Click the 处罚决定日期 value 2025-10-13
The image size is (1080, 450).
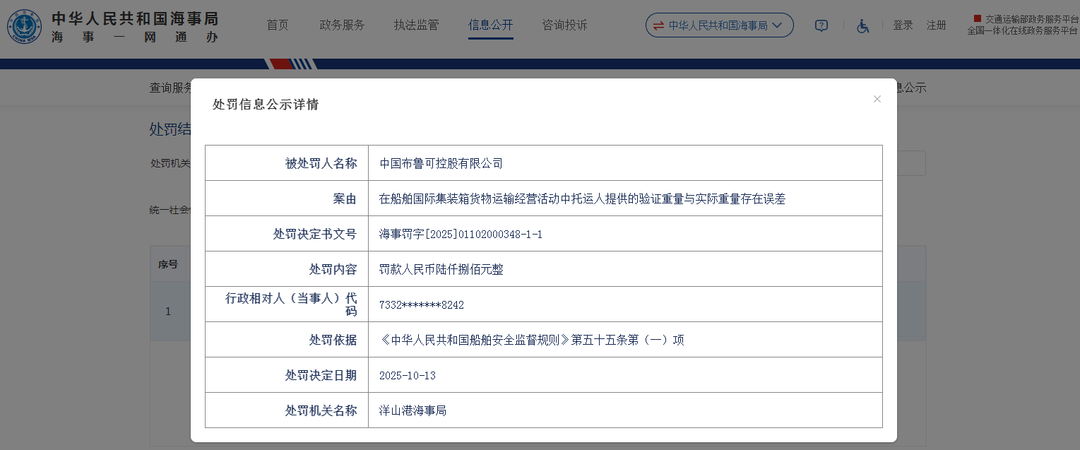click(x=408, y=376)
